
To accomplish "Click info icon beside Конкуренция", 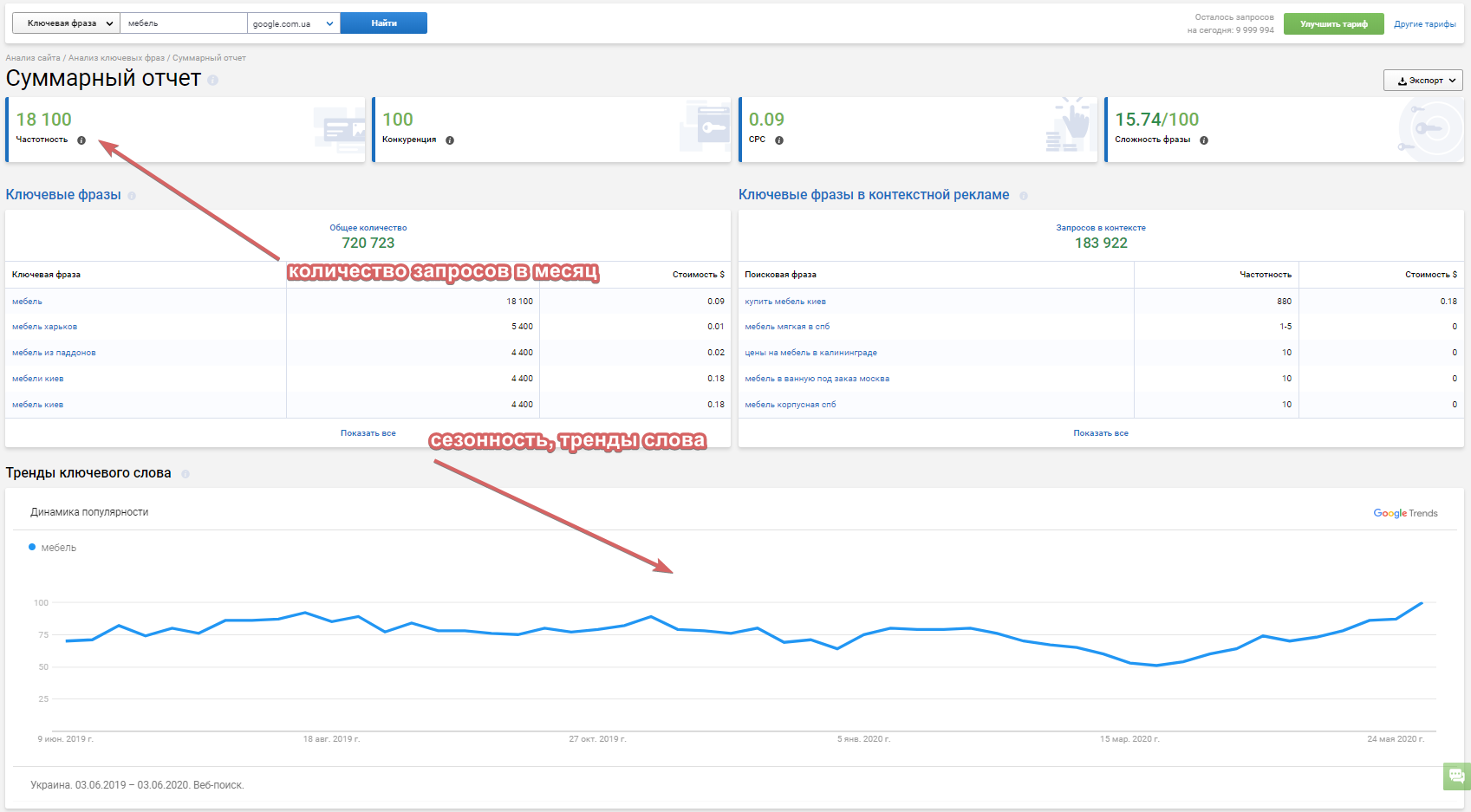I will [450, 140].
